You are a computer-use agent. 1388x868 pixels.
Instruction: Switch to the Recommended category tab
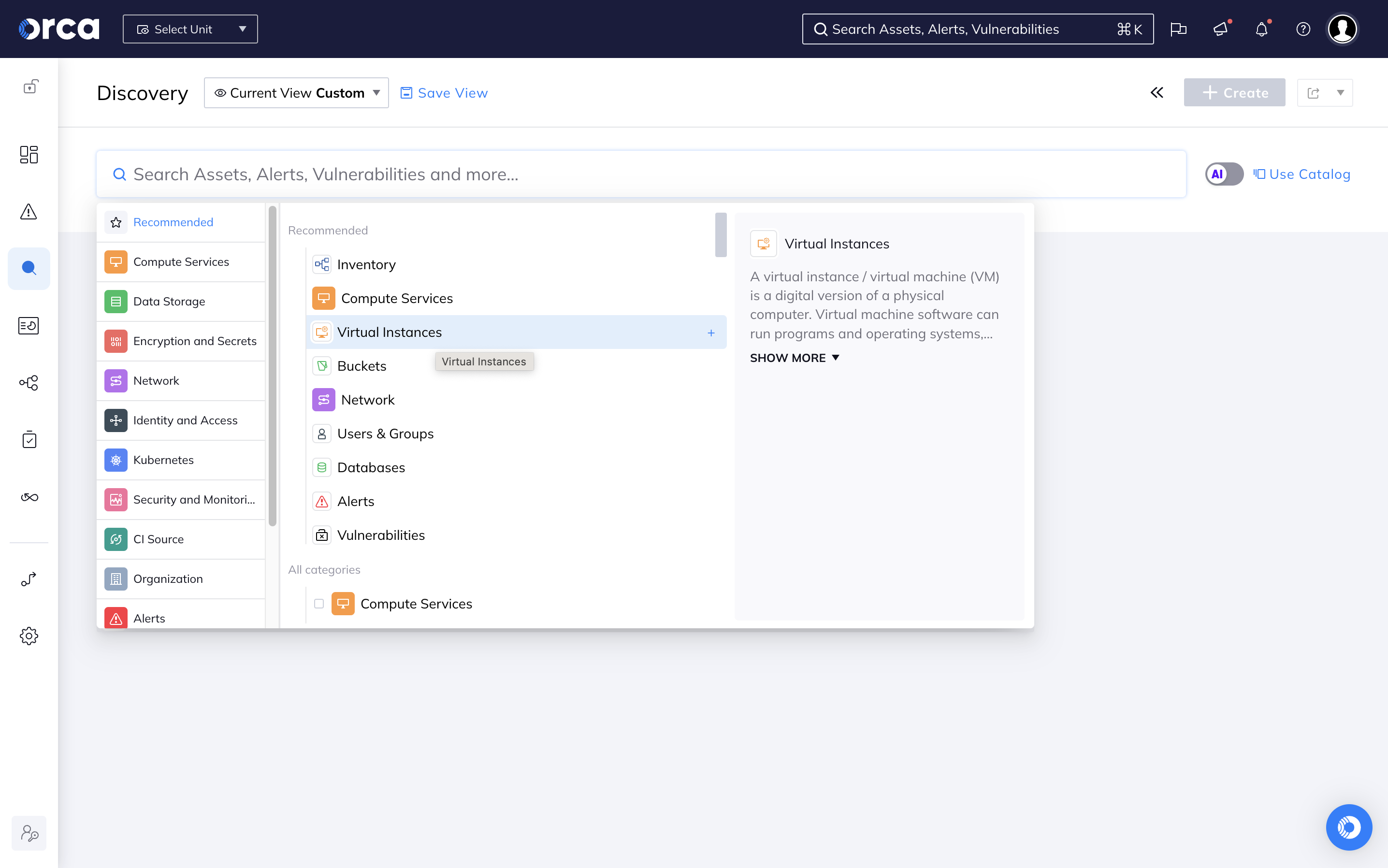click(x=172, y=222)
